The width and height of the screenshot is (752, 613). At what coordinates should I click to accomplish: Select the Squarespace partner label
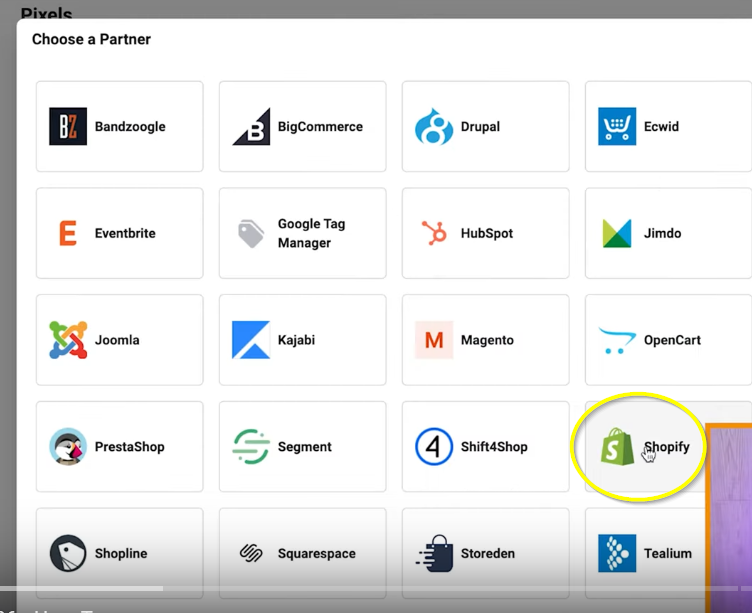pyautogui.click(x=317, y=554)
